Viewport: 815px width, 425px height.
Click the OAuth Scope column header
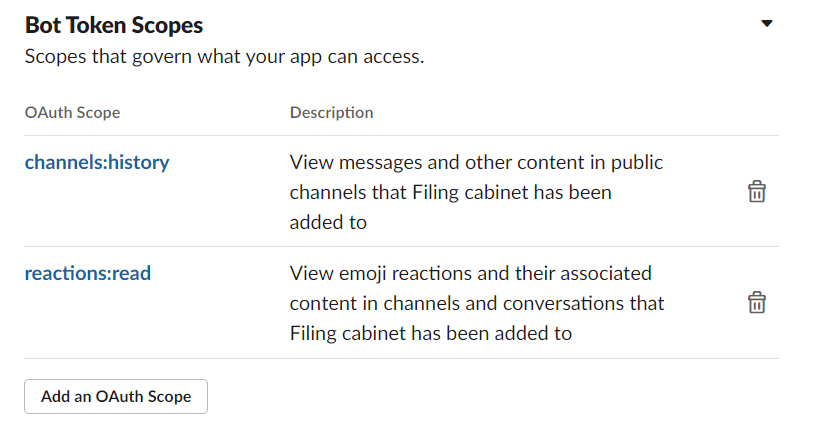[73, 112]
